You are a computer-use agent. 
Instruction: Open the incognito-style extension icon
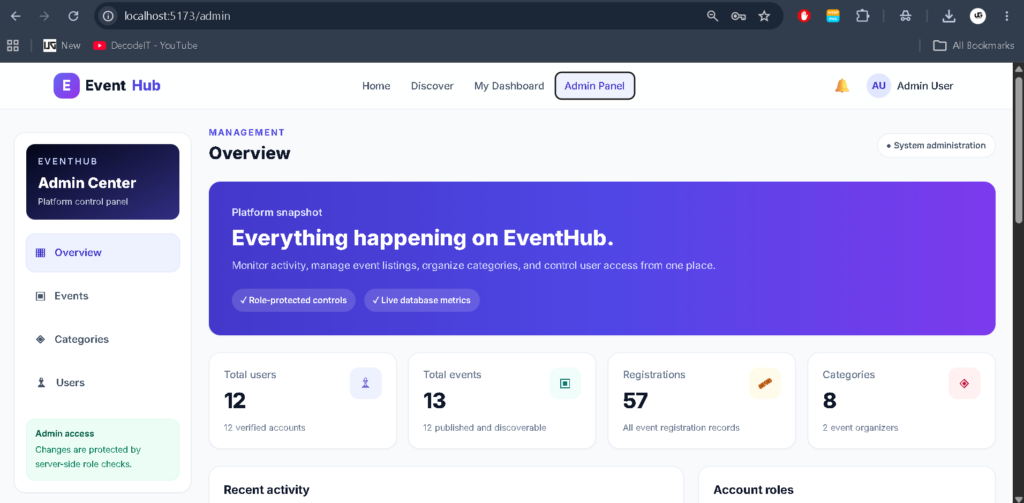905,16
